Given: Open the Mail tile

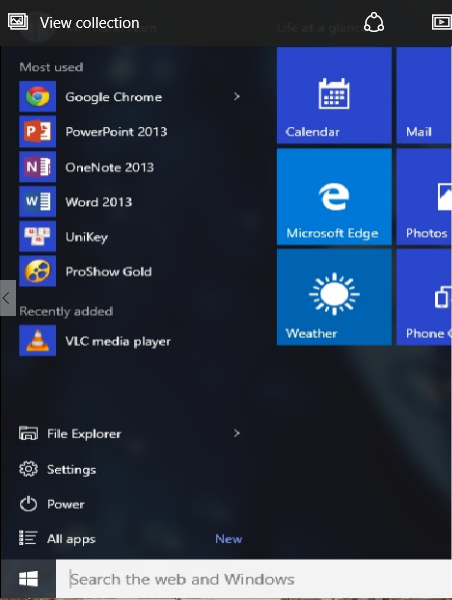Looking at the screenshot, I should [424, 95].
